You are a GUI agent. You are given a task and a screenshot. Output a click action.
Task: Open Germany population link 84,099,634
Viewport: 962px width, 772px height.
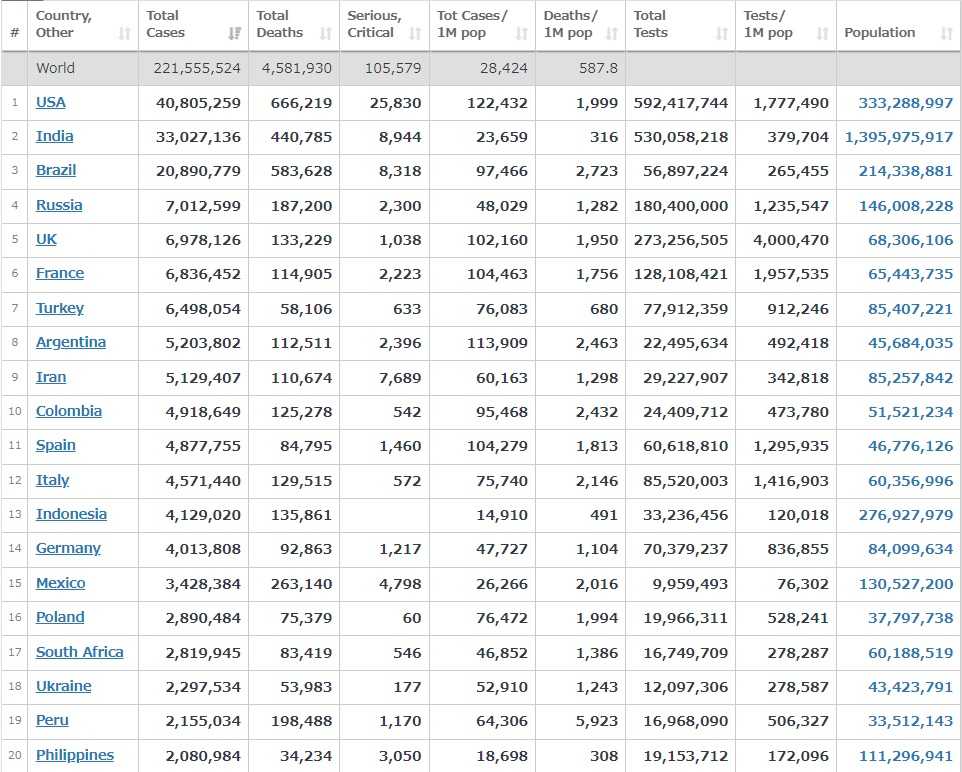(x=910, y=549)
